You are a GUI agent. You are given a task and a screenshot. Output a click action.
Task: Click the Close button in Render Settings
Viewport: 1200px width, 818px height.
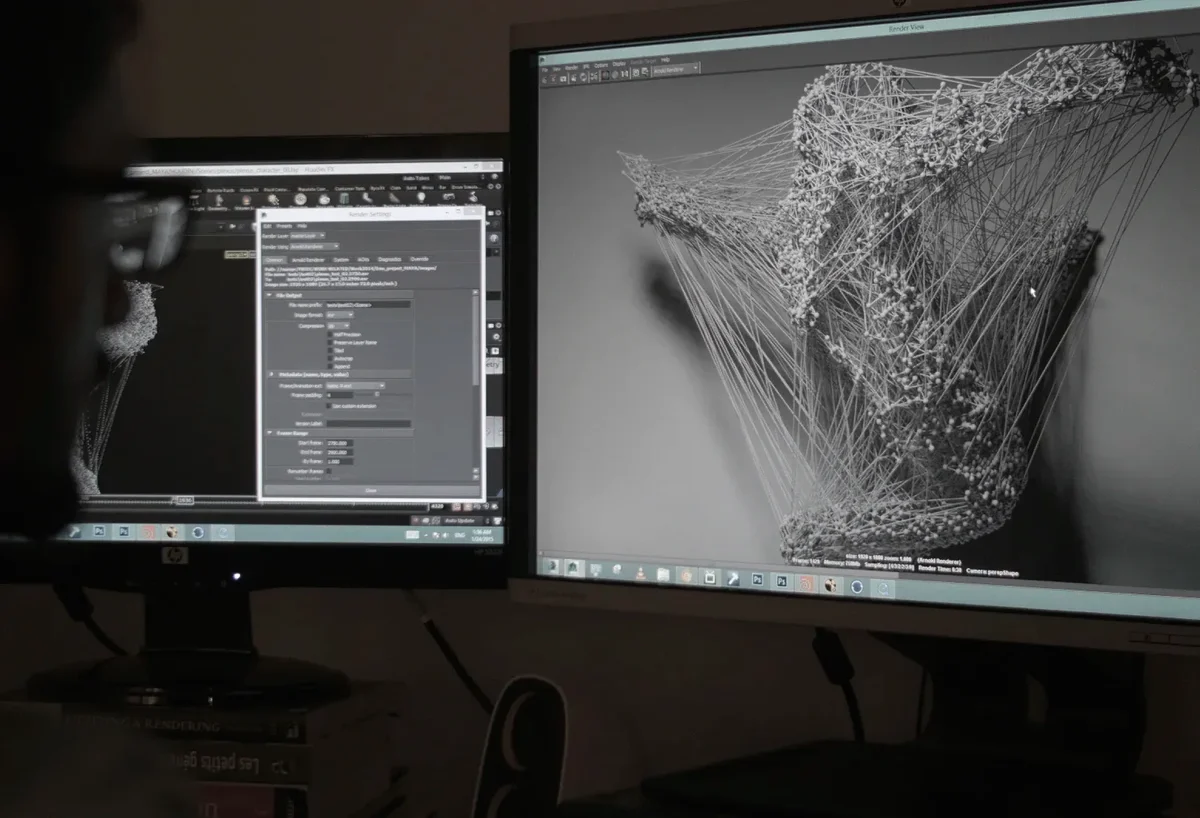pyautogui.click(x=371, y=490)
